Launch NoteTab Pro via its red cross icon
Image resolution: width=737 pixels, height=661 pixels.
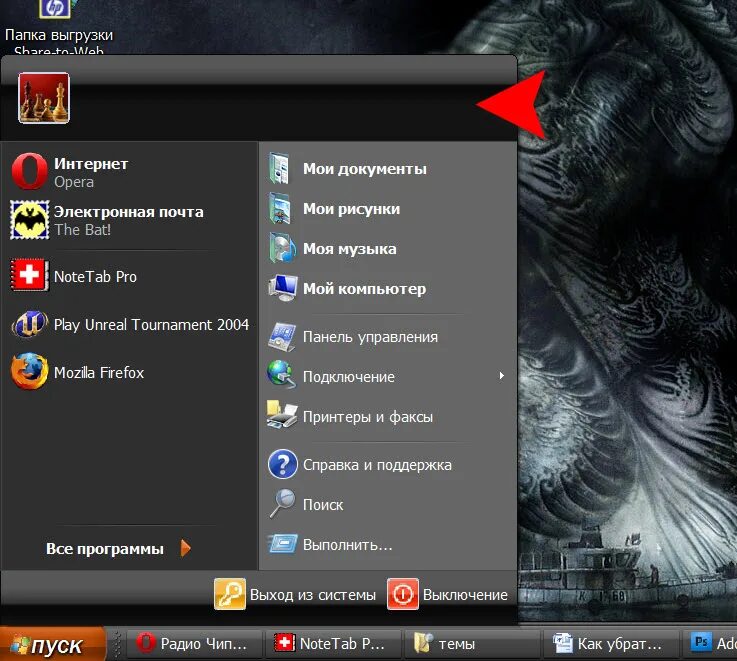[29, 275]
